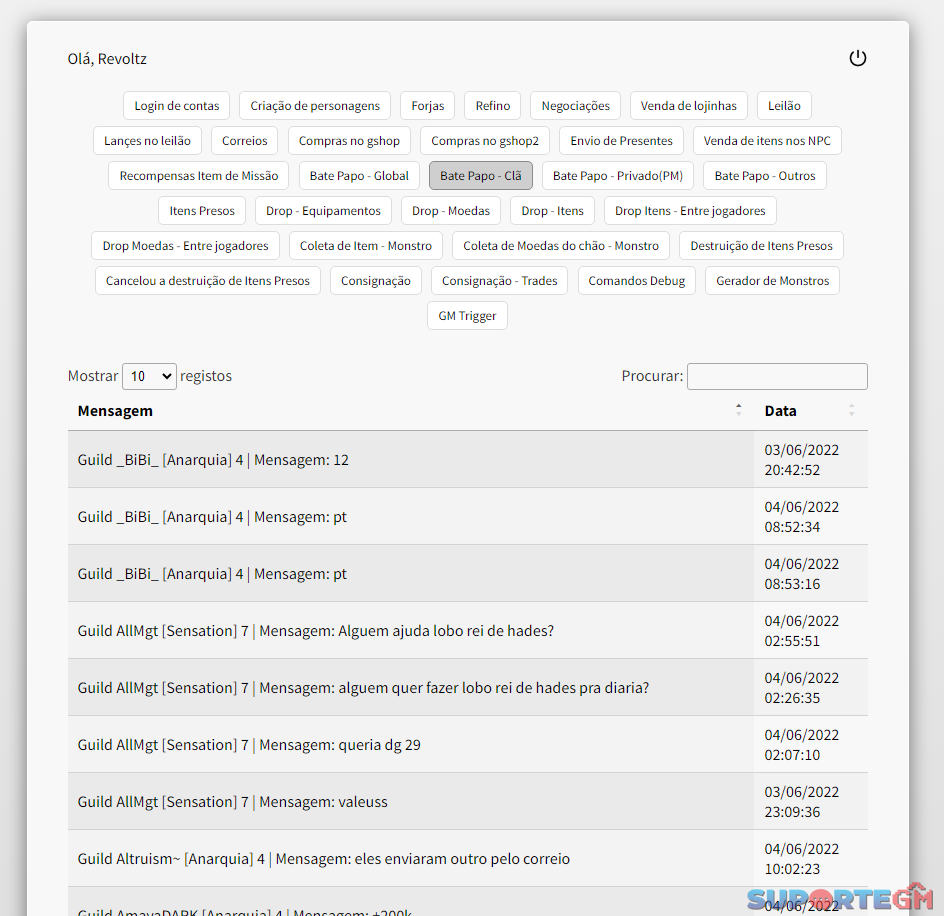
Task: Switch to Bate Papo - Privado(PM)
Action: click(x=618, y=176)
